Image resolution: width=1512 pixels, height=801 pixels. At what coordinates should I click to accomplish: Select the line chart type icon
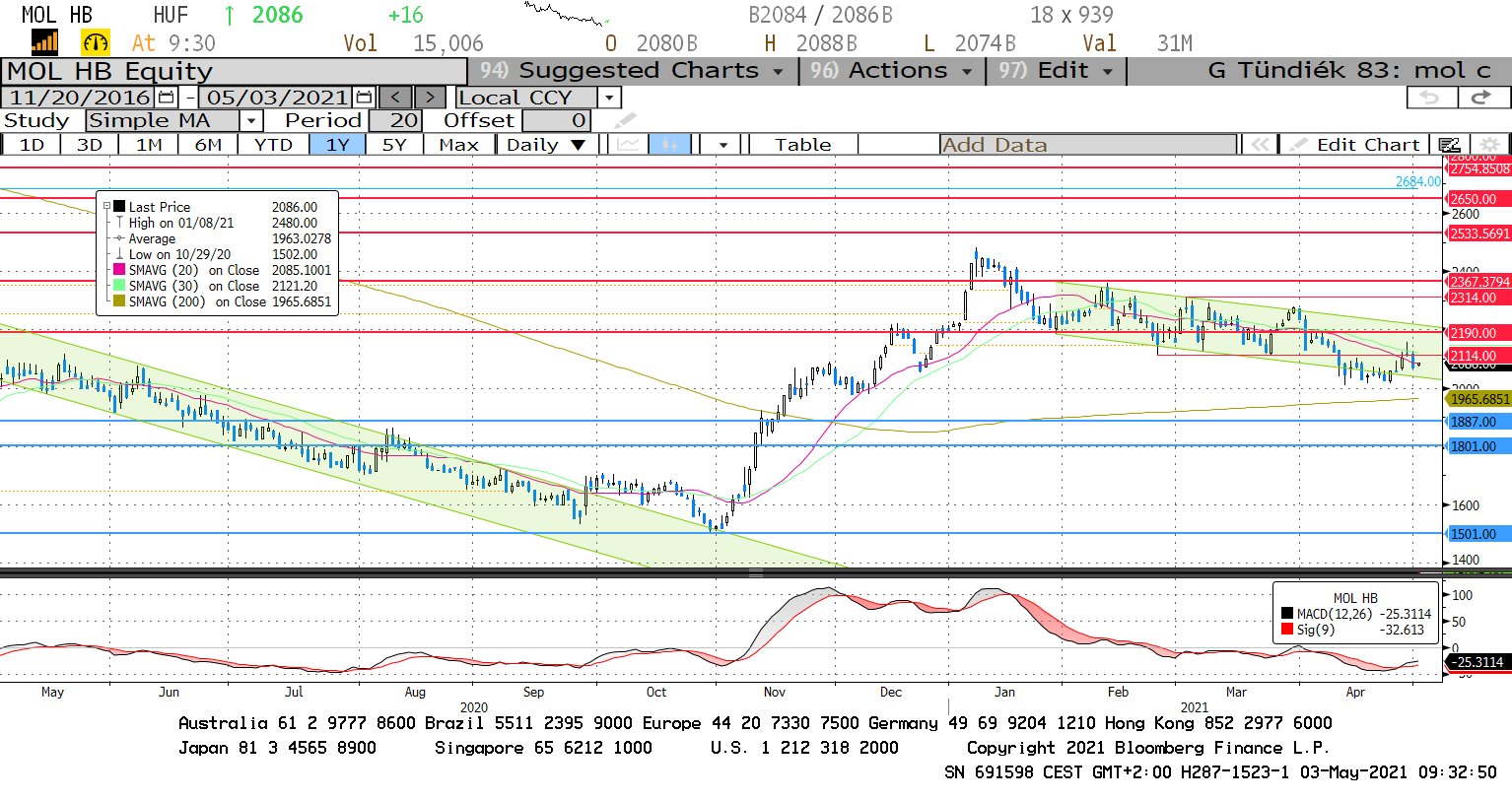click(628, 145)
